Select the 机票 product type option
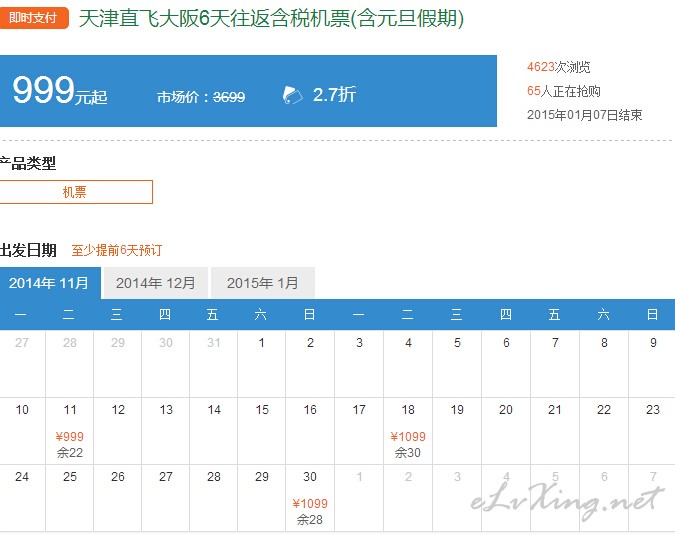Viewport: 675px width, 534px height. pyautogui.click(x=76, y=192)
